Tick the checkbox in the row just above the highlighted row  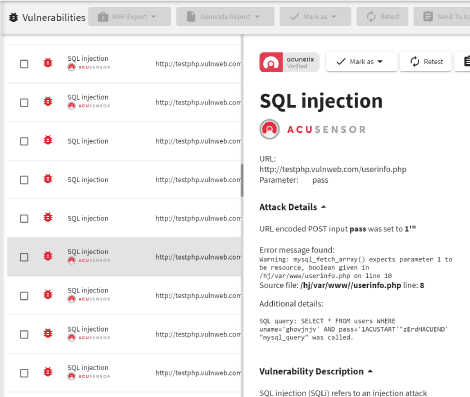[x=24, y=218]
